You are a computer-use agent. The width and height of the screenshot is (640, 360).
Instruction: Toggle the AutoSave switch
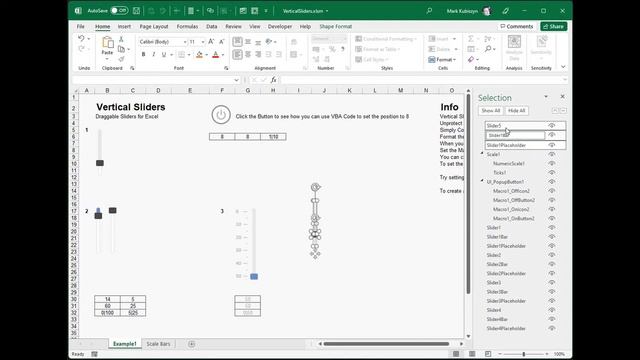(119, 11)
